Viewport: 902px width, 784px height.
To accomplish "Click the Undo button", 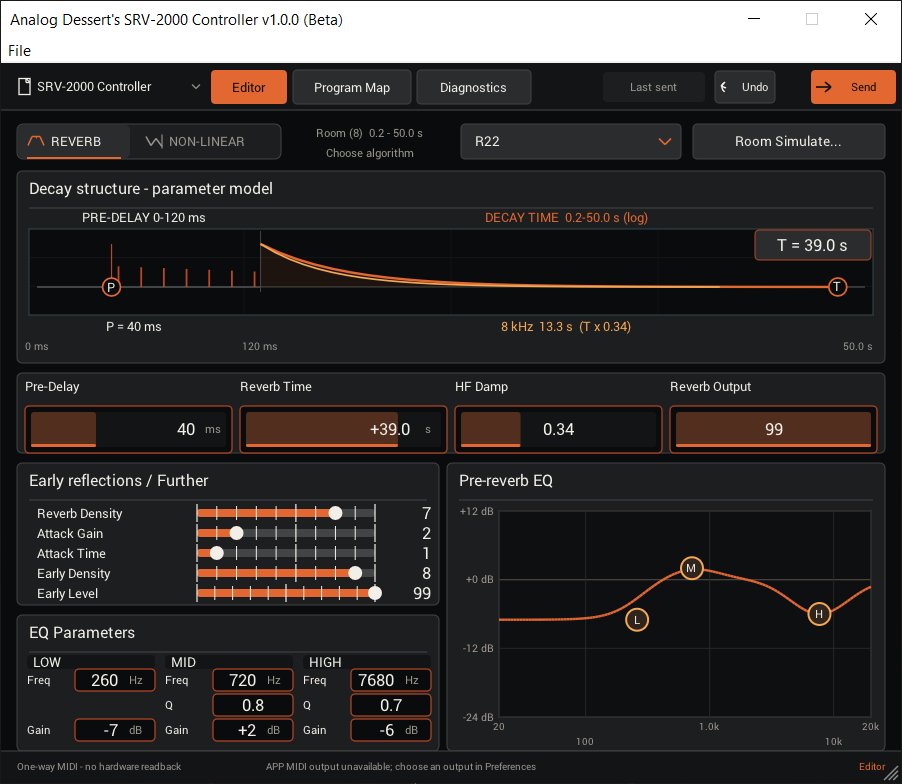I will pyautogui.click(x=744, y=87).
